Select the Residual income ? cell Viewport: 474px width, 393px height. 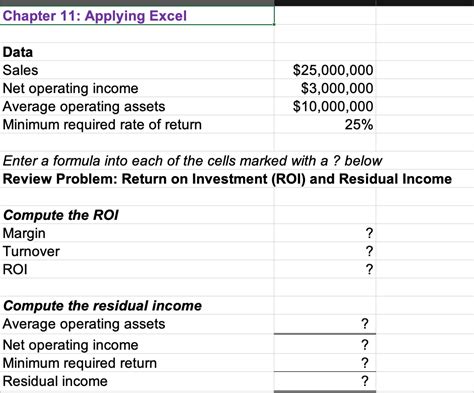pyautogui.click(x=325, y=381)
